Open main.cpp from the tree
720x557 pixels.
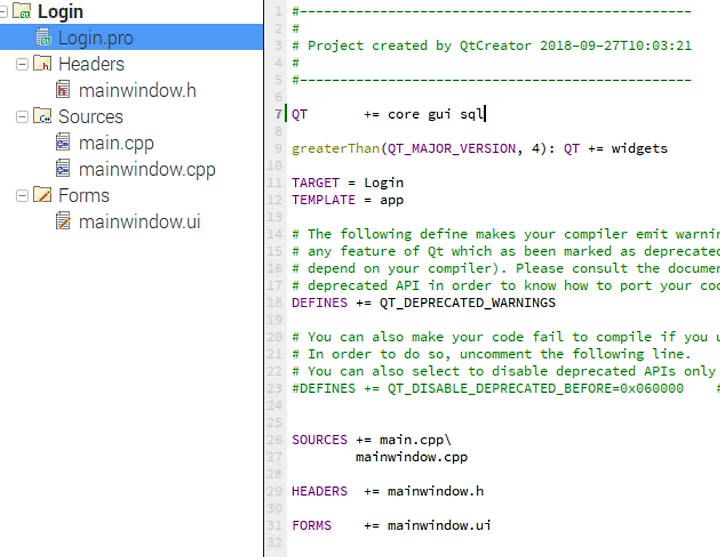[116, 143]
